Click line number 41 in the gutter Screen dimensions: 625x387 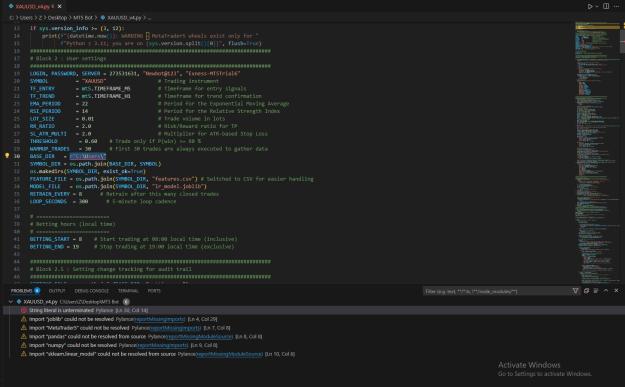(17, 239)
